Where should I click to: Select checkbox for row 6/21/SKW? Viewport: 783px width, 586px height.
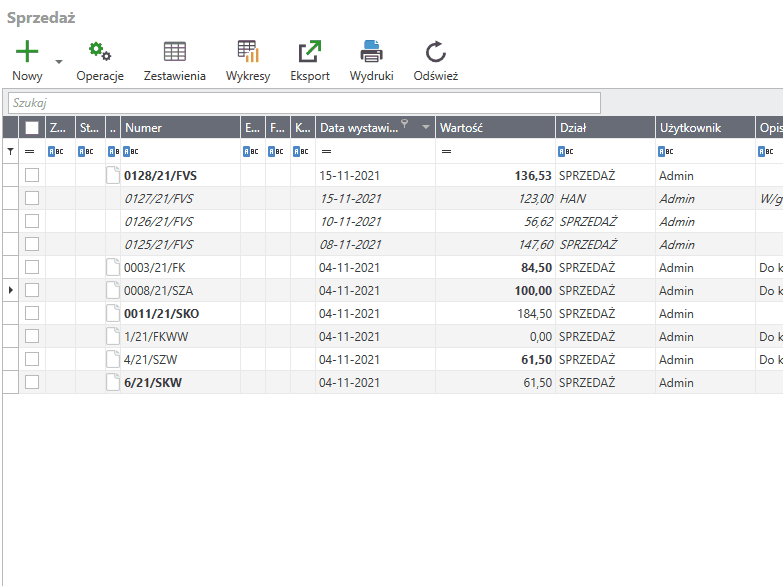tap(32, 382)
